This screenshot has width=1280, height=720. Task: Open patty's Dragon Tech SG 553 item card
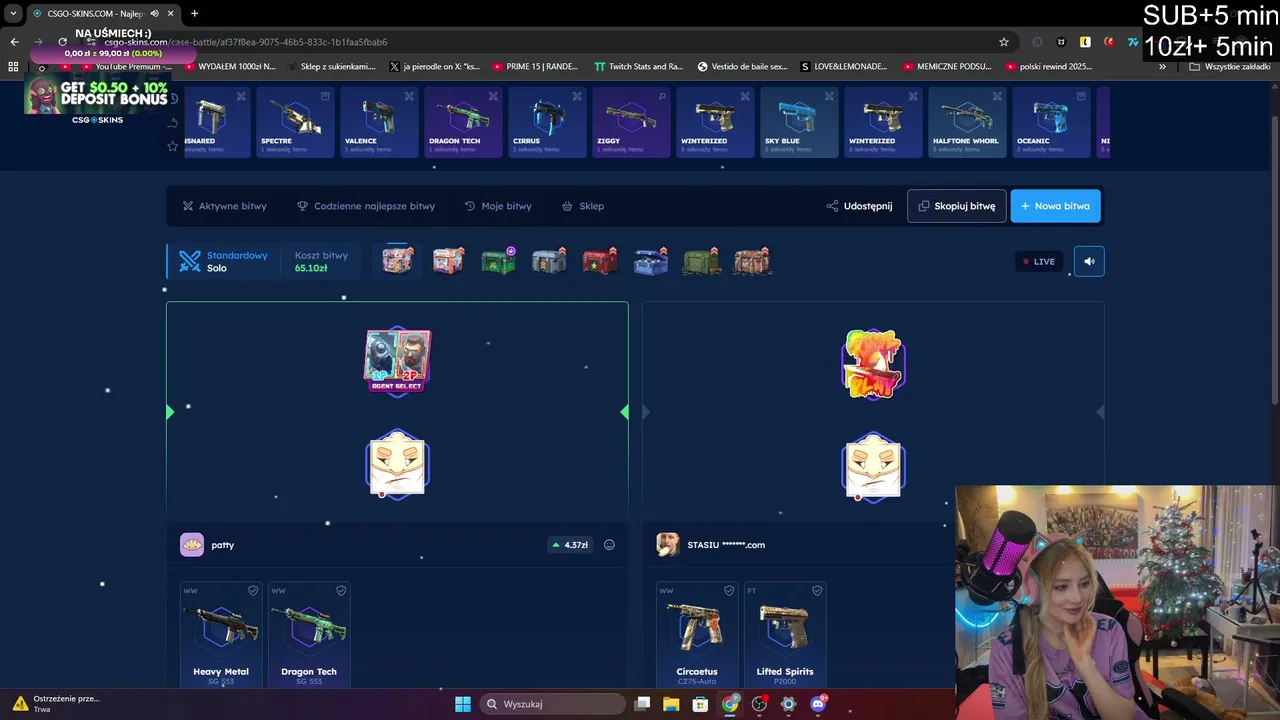click(x=309, y=634)
